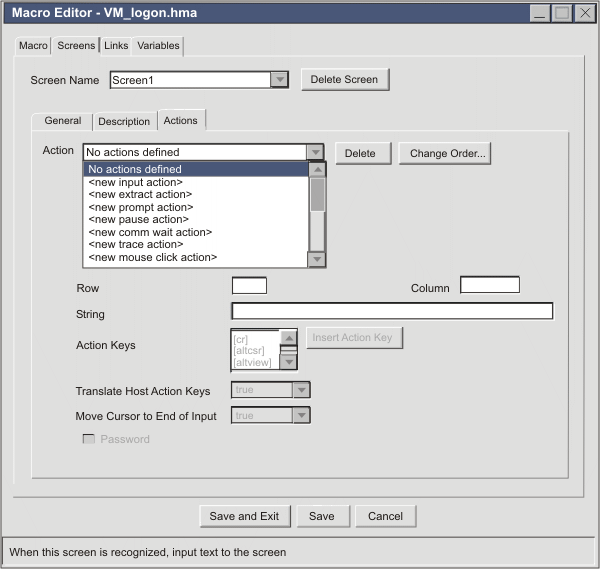Click the Delete action button

coord(363,153)
